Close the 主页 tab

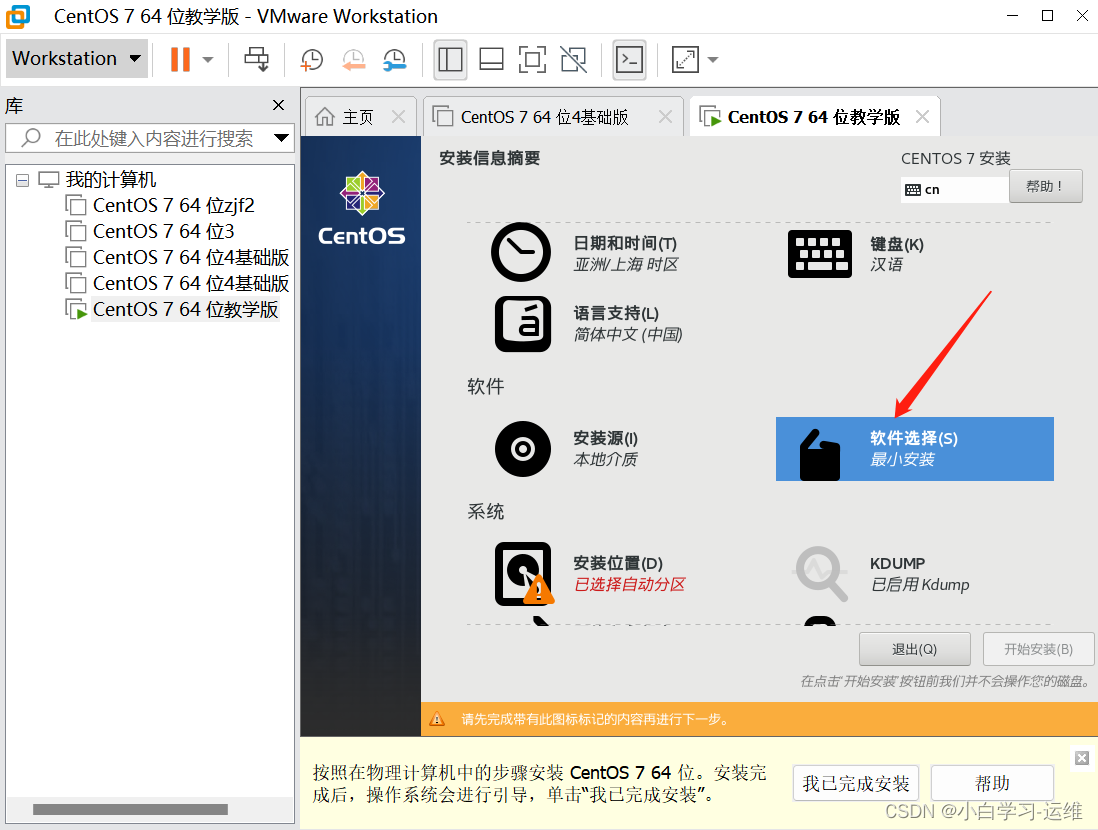pos(398,116)
